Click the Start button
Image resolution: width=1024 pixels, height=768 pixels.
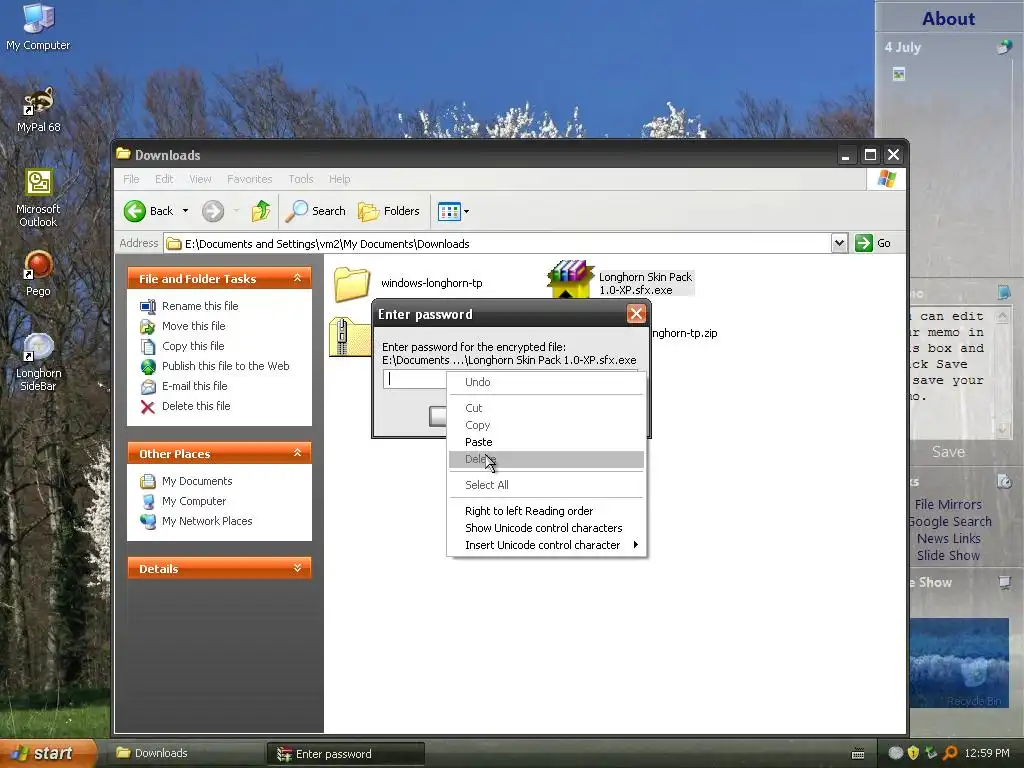coord(48,754)
